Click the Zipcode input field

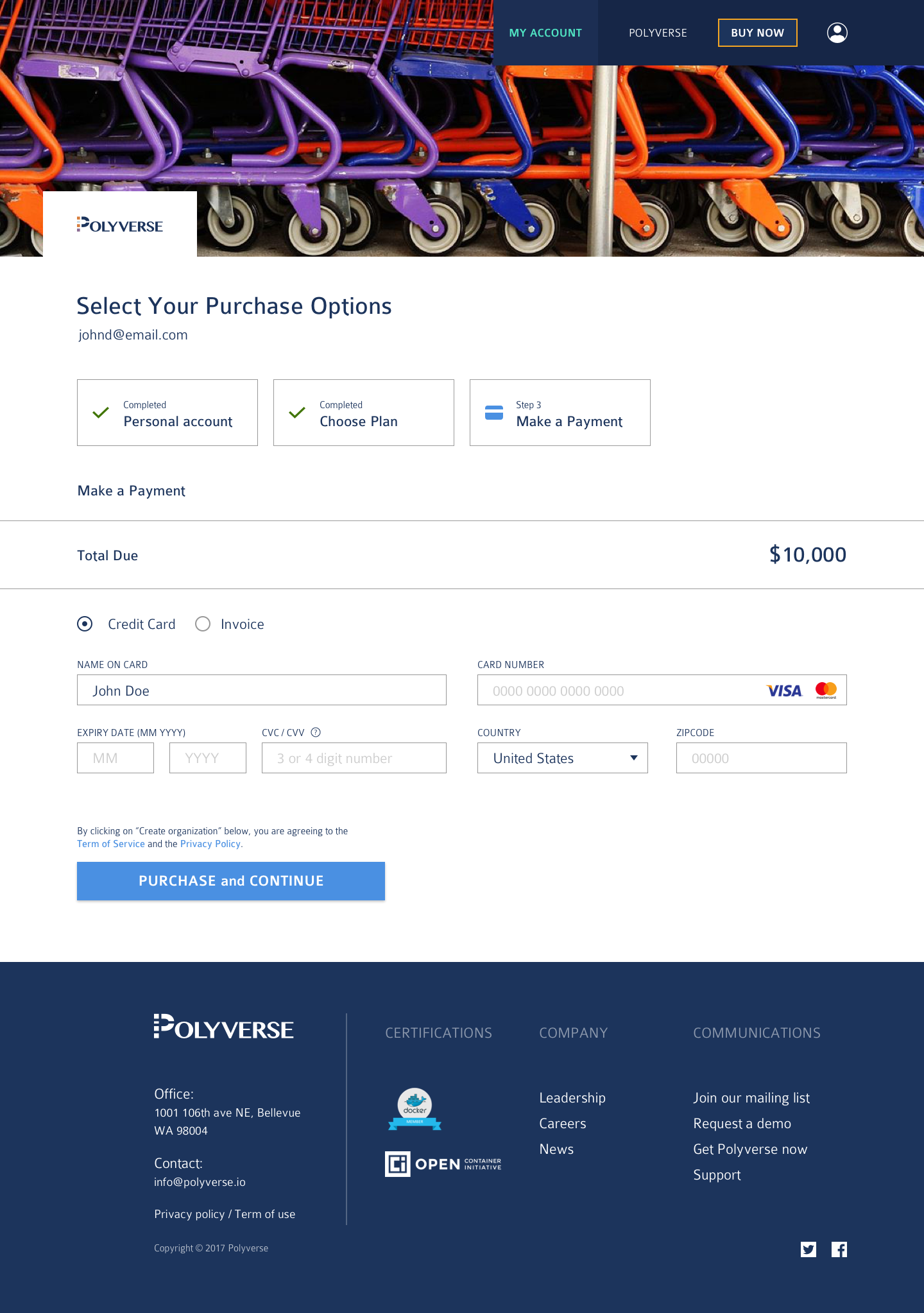pos(762,758)
